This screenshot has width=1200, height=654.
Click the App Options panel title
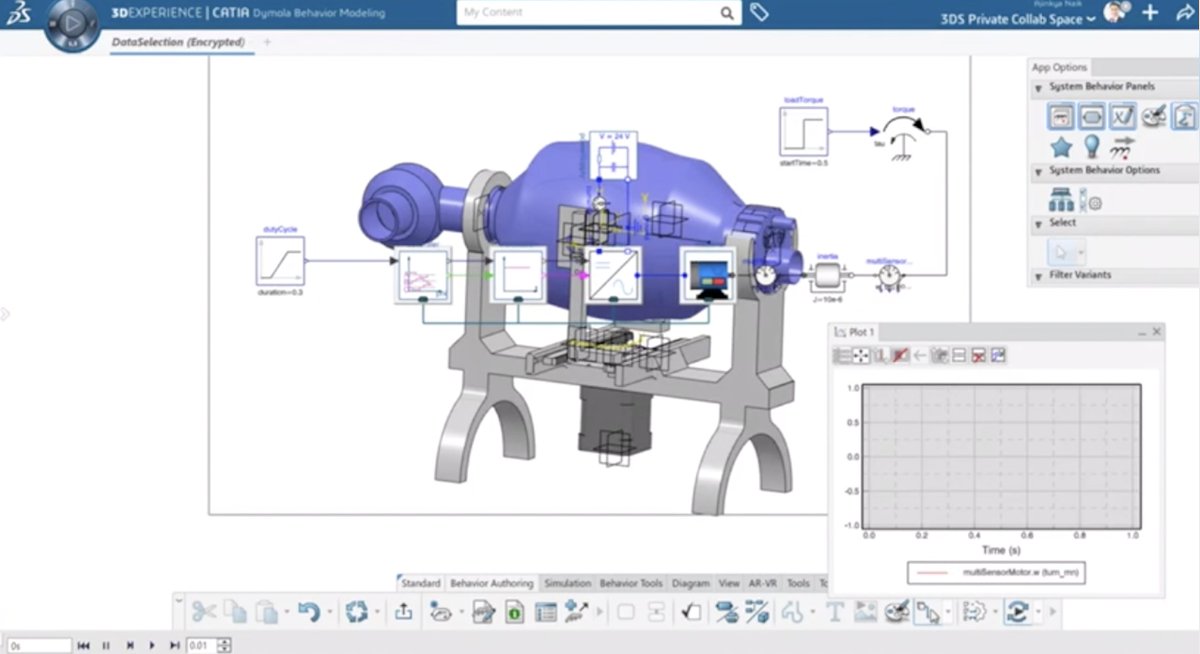(x=1059, y=68)
